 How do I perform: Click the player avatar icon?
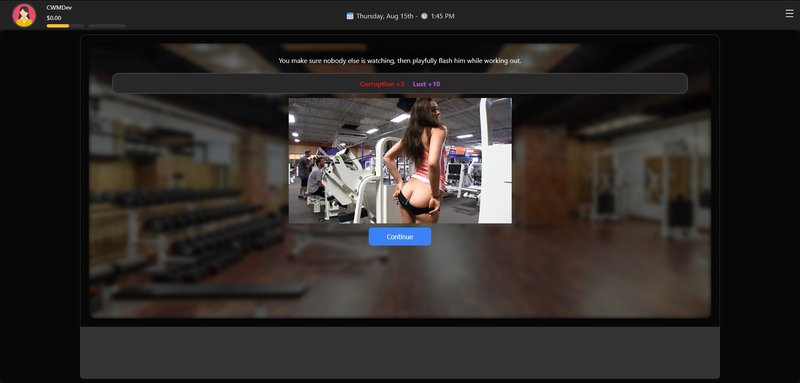tap(24, 15)
